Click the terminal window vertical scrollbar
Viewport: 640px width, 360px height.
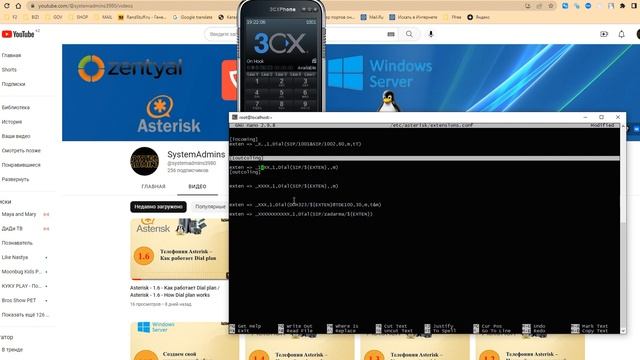(x=623, y=229)
